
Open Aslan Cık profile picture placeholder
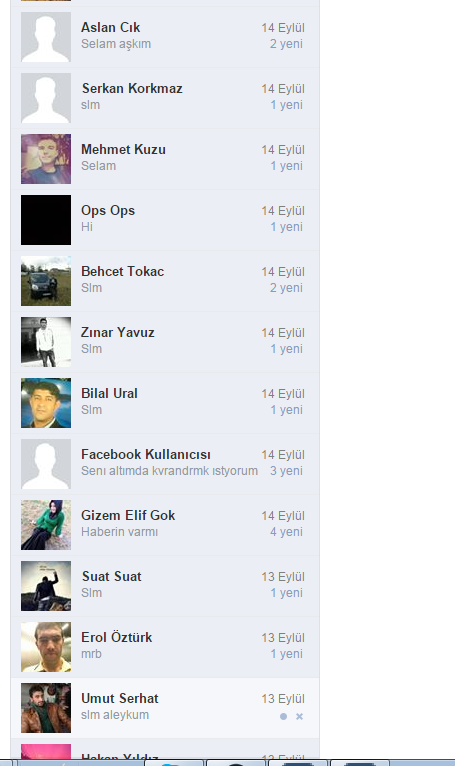click(46, 37)
